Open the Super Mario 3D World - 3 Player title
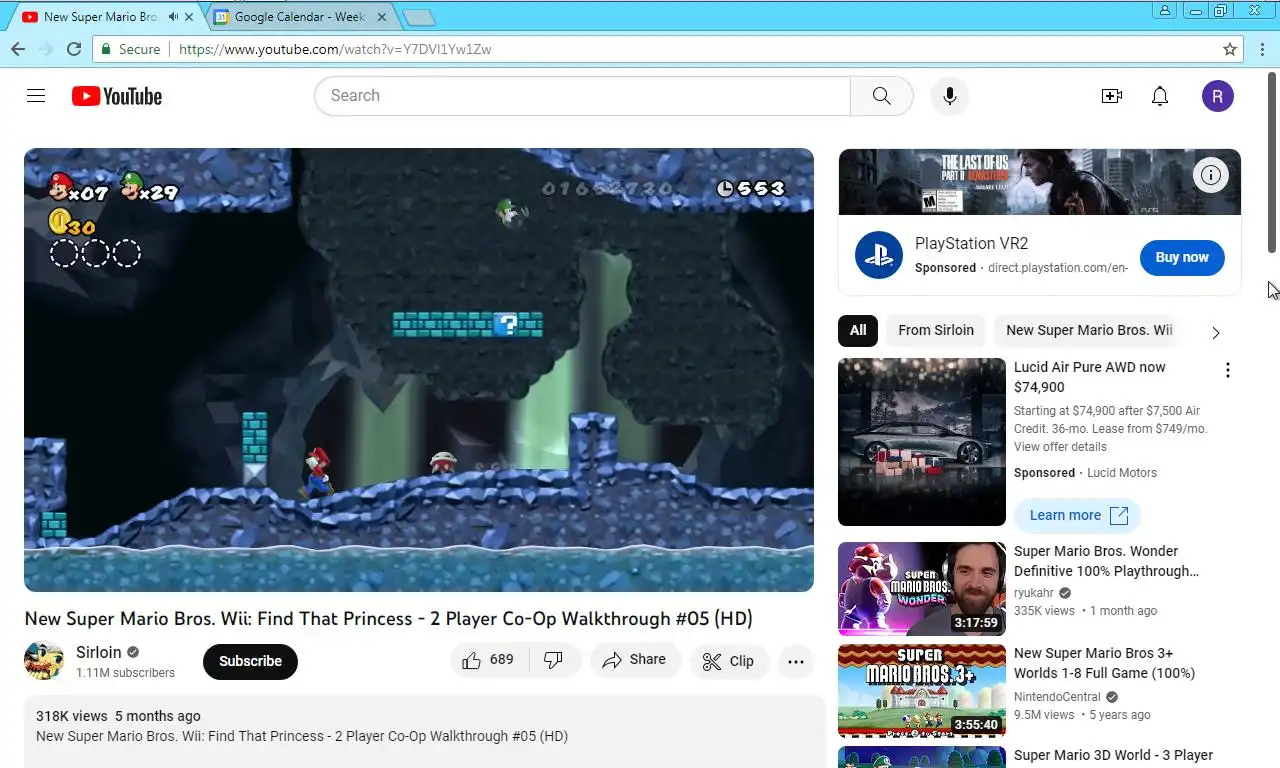1280x768 pixels. coord(1113,755)
